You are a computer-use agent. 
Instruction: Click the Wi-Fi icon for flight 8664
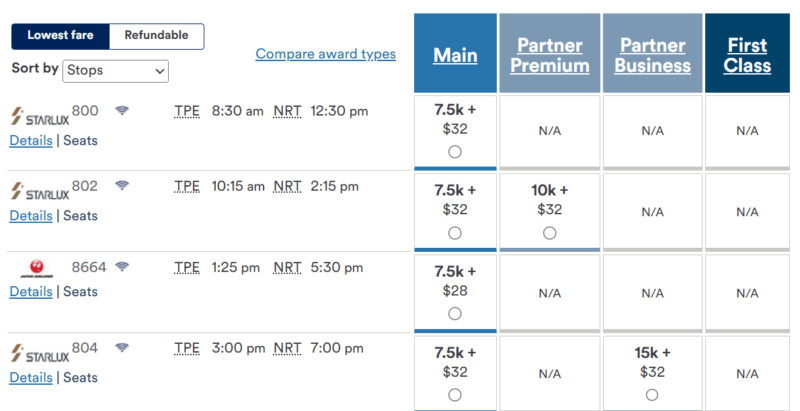tap(121, 267)
